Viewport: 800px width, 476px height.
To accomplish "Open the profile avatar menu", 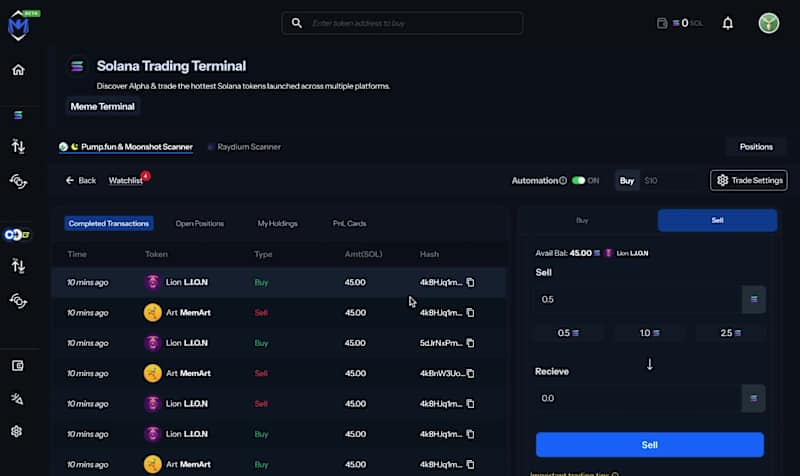I will [769, 23].
